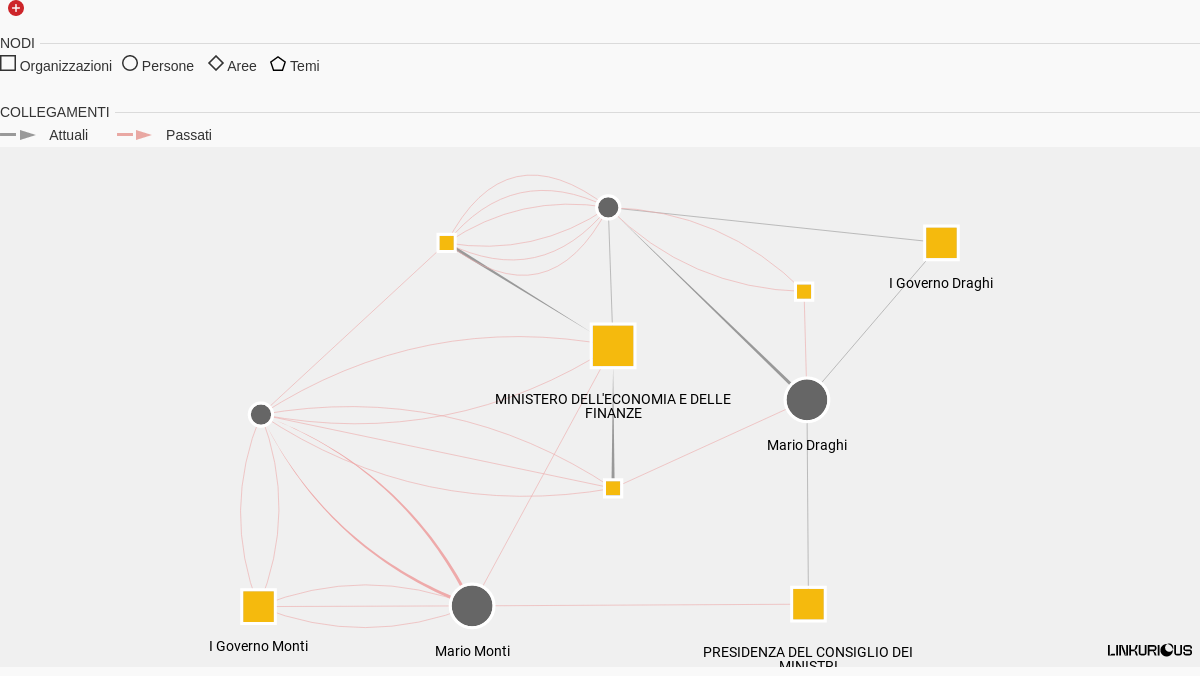The width and height of the screenshot is (1200, 676).
Task: Click the unlabeled person node left of graph
Action: 261,415
